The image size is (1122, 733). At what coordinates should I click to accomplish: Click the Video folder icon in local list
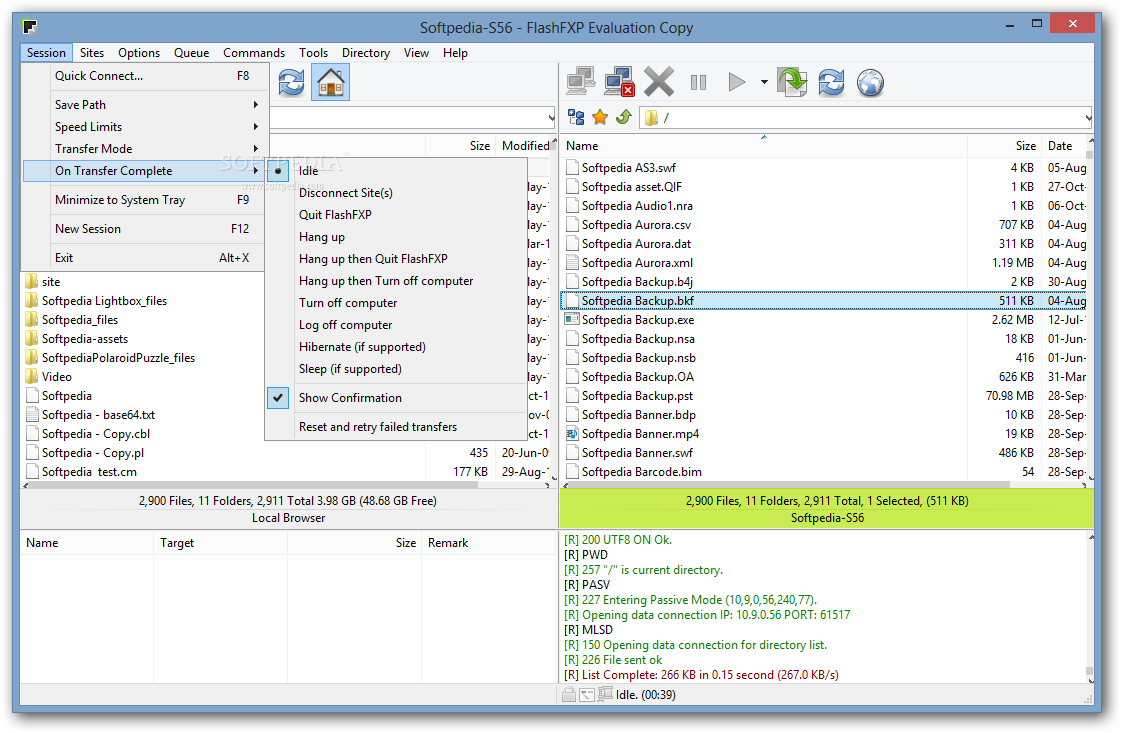(31, 376)
